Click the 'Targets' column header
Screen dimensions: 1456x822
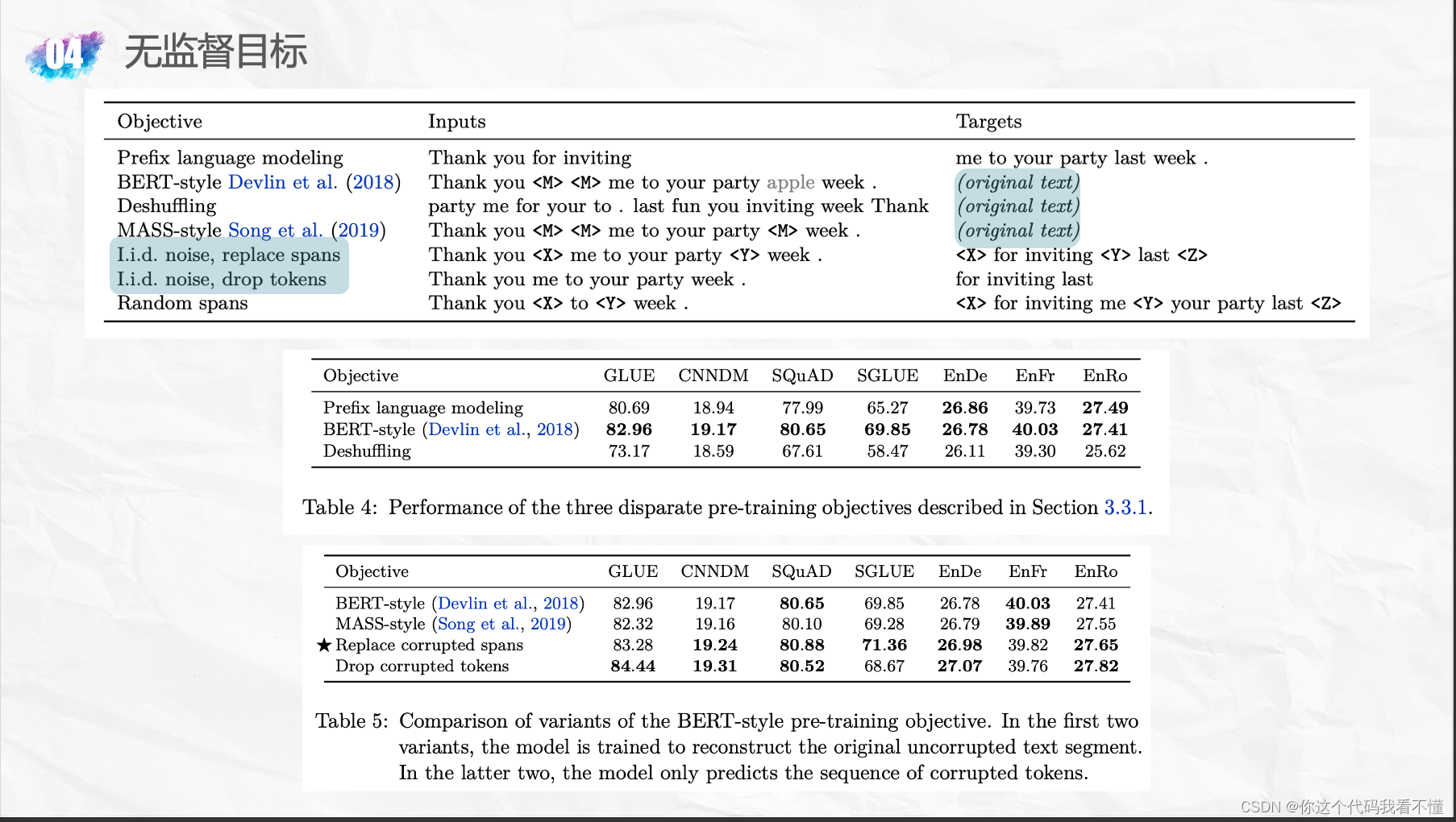coord(989,122)
